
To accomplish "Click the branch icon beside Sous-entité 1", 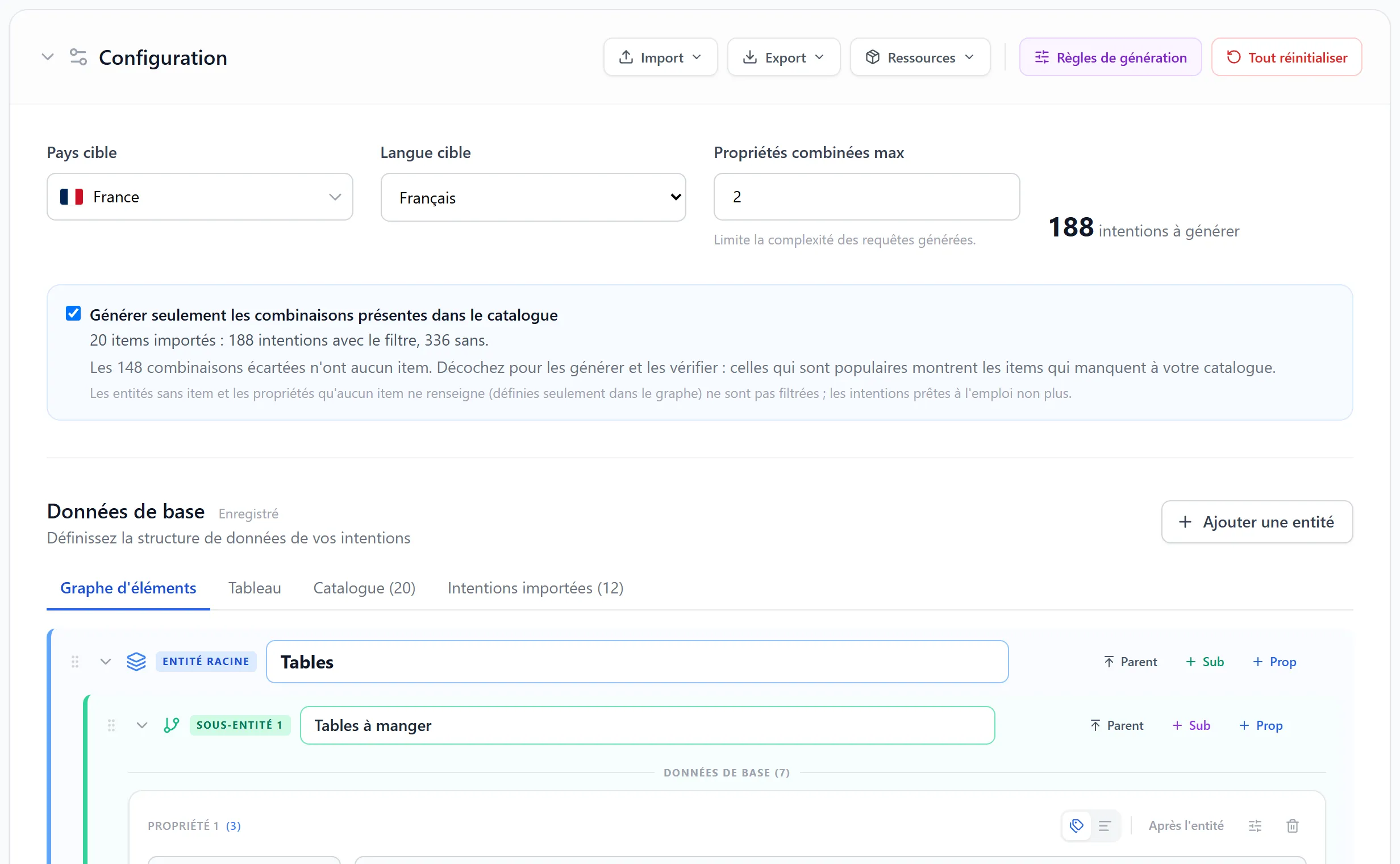I will pyautogui.click(x=172, y=725).
